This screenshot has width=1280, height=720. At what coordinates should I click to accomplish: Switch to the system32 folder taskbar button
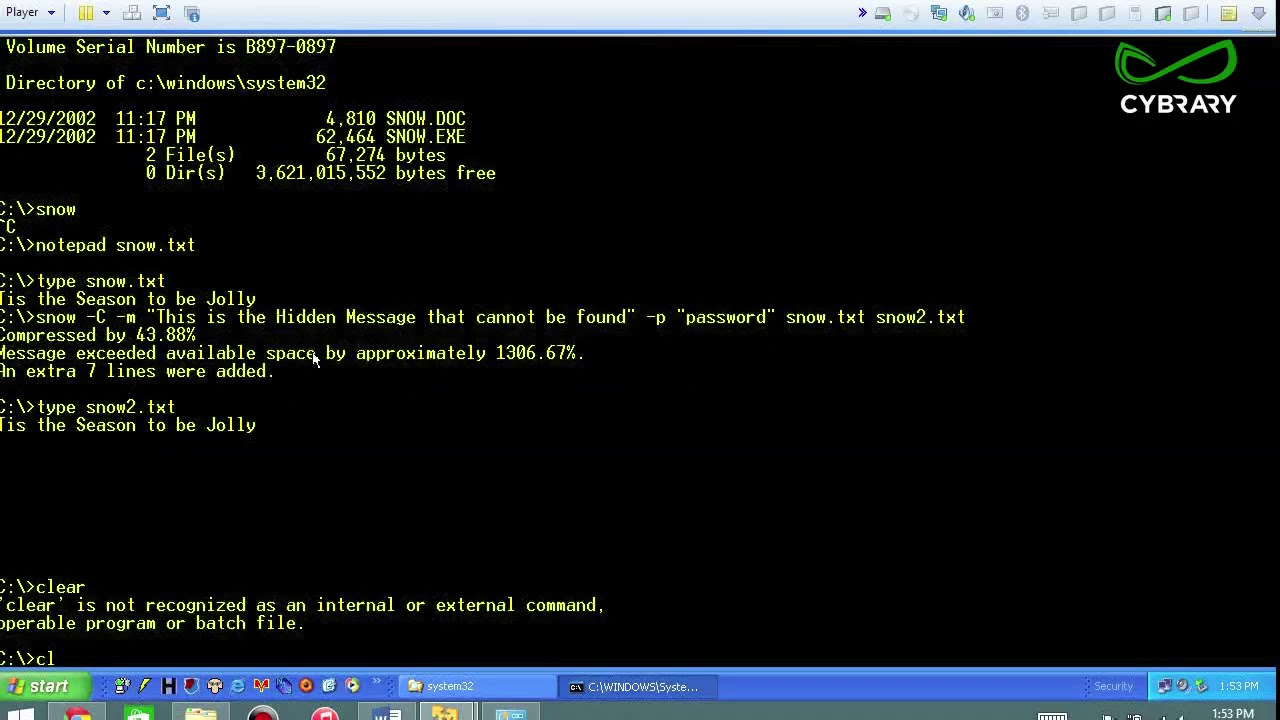[478, 686]
